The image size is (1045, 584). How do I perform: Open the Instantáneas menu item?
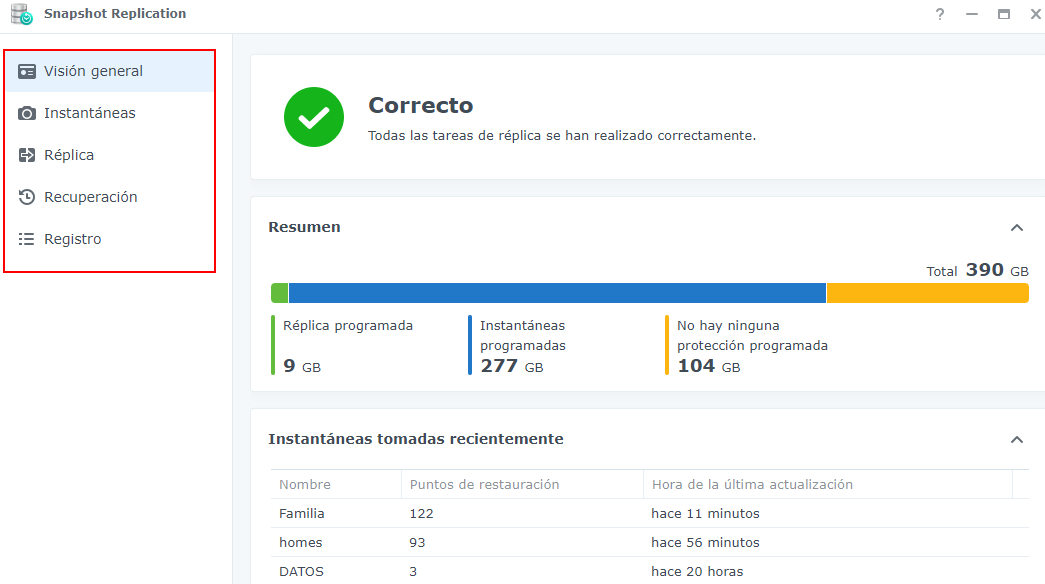[90, 113]
